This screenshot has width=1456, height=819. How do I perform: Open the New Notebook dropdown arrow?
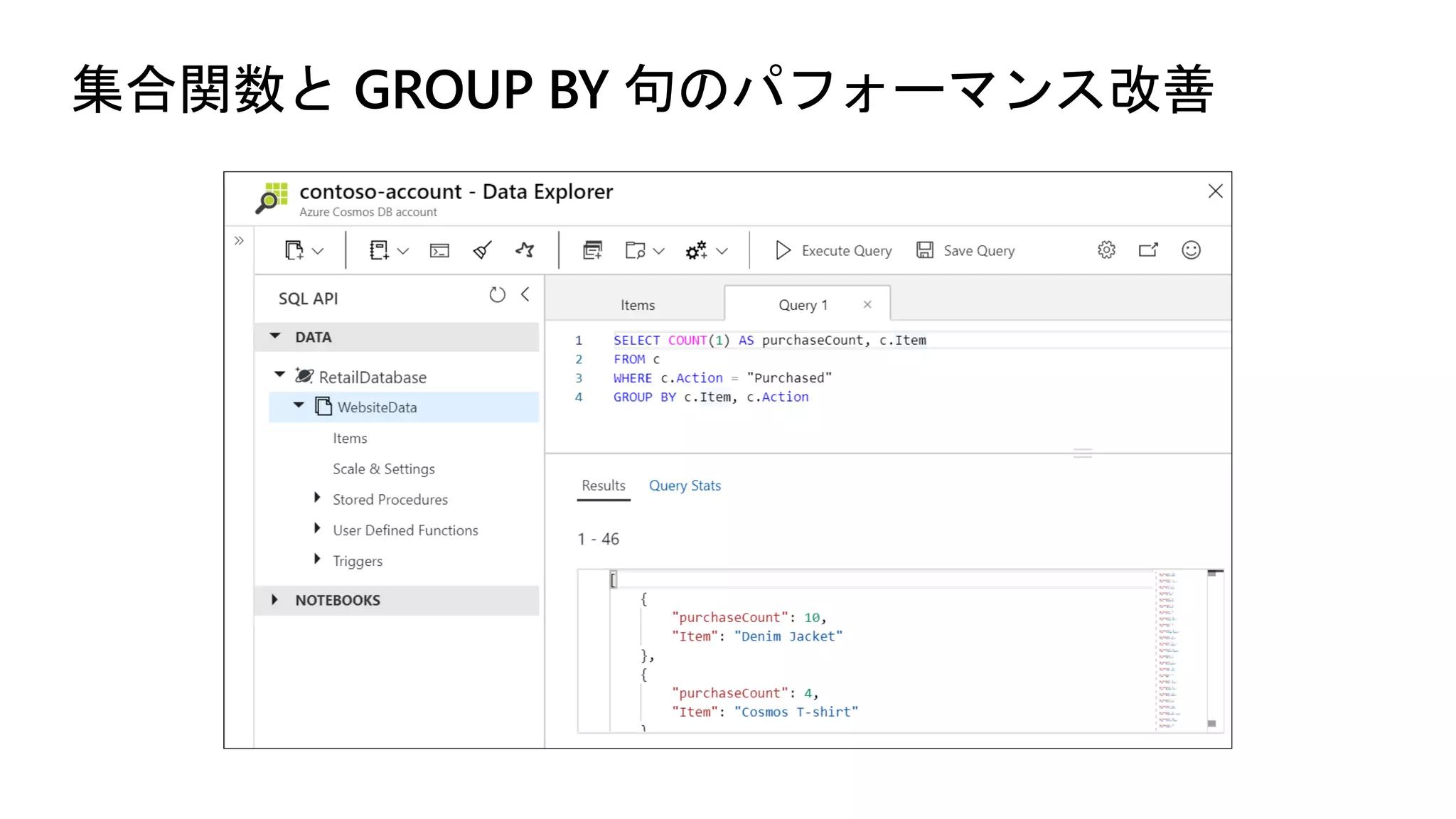click(x=403, y=251)
